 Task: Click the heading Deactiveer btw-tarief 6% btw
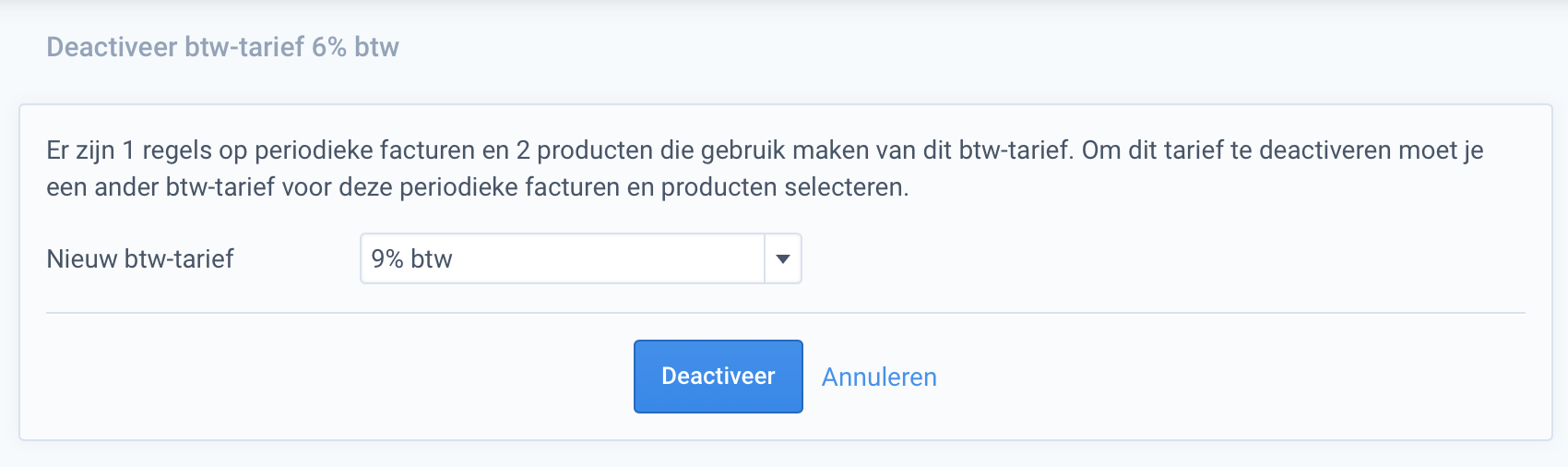pos(222,47)
